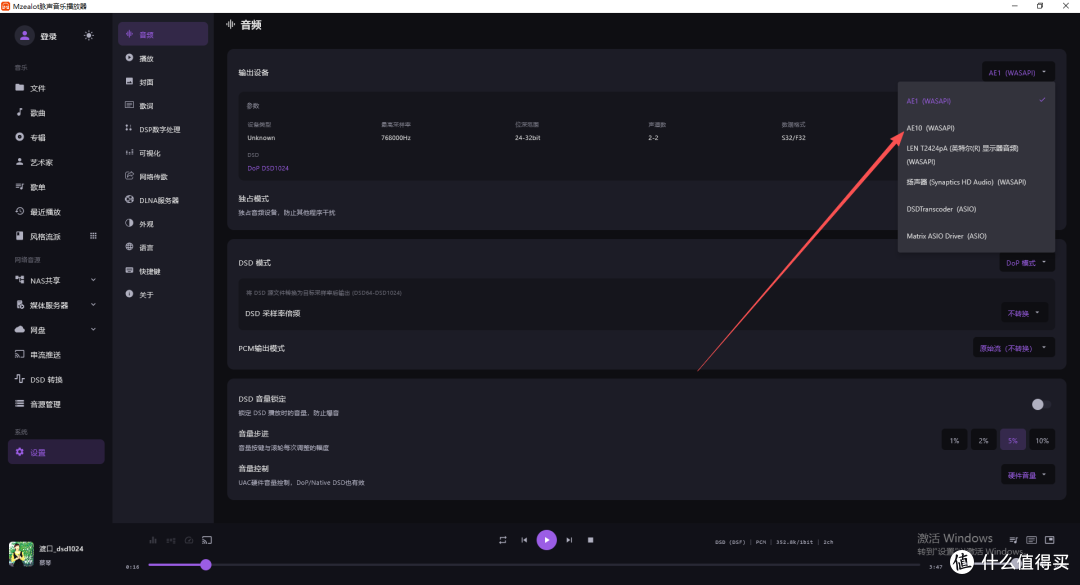Click the mini-player icon at bottom right

click(1050, 540)
